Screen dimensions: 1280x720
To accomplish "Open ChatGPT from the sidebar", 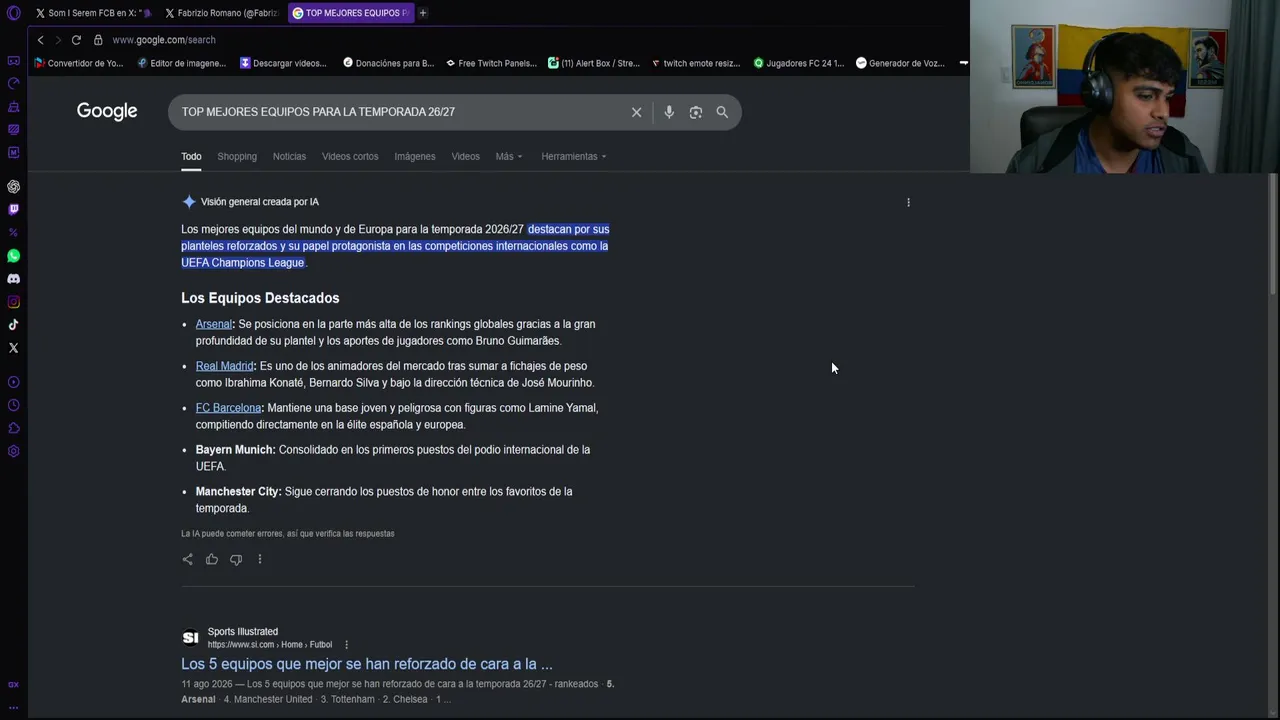I will [13, 187].
